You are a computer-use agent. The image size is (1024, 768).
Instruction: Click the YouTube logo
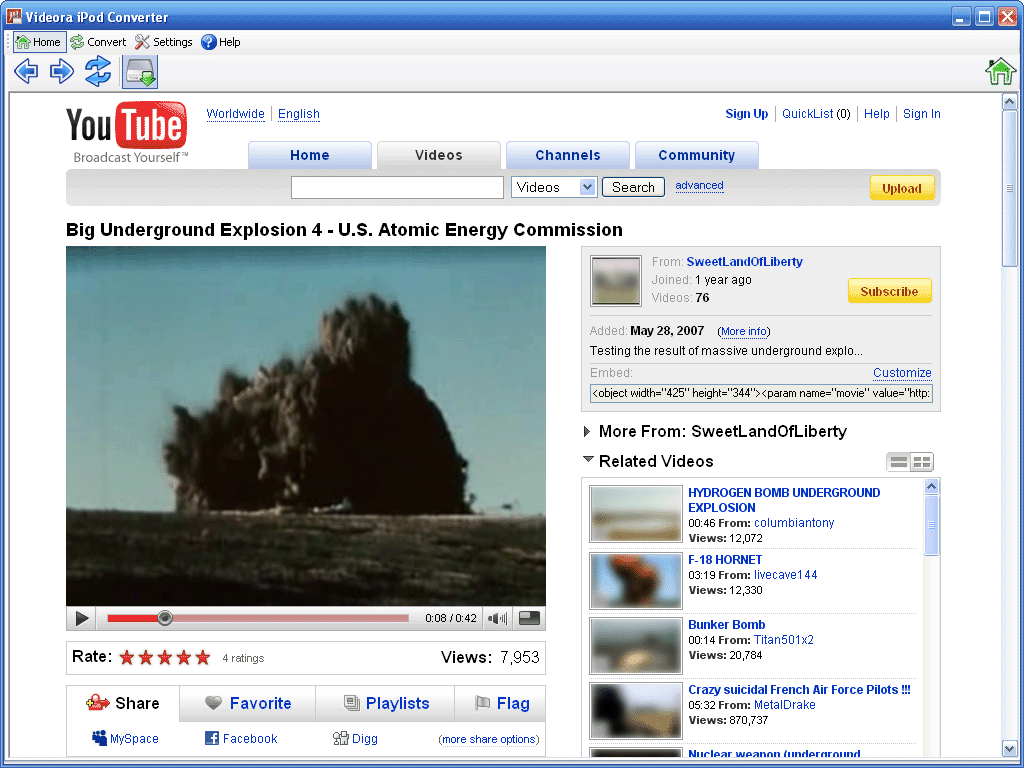(x=127, y=132)
